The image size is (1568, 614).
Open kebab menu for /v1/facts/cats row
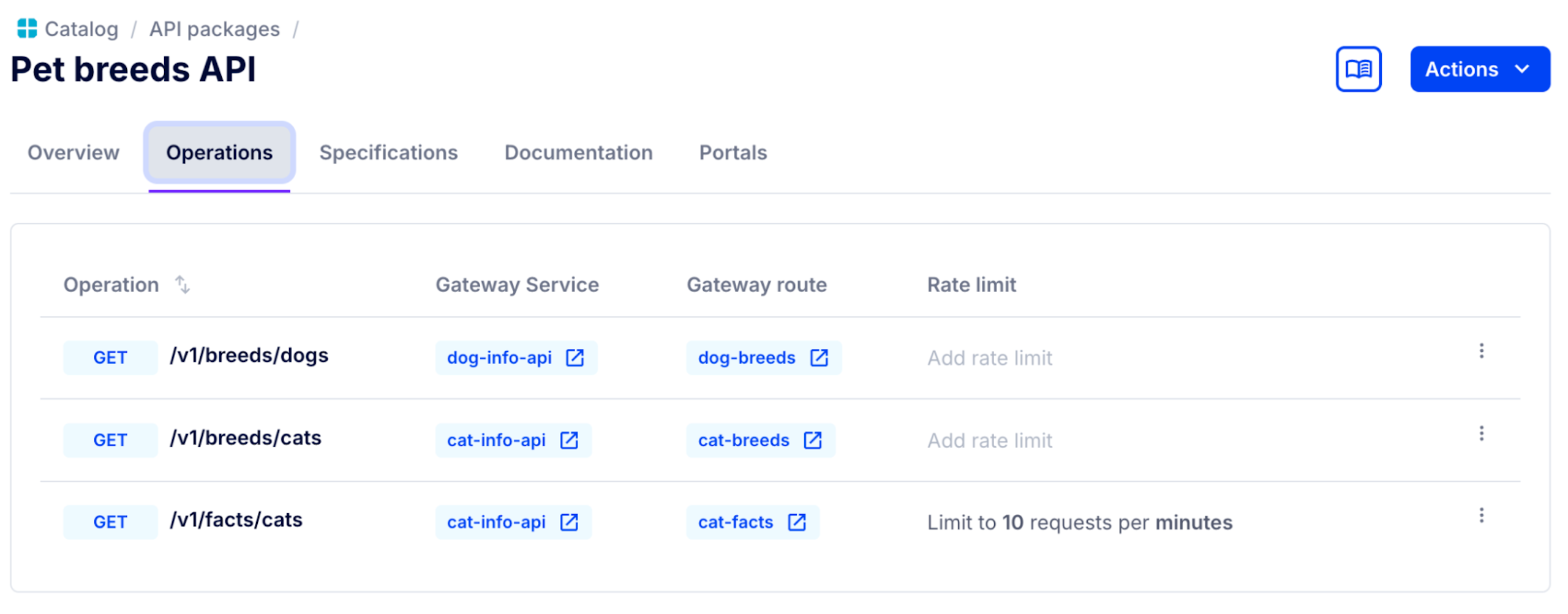(1480, 516)
